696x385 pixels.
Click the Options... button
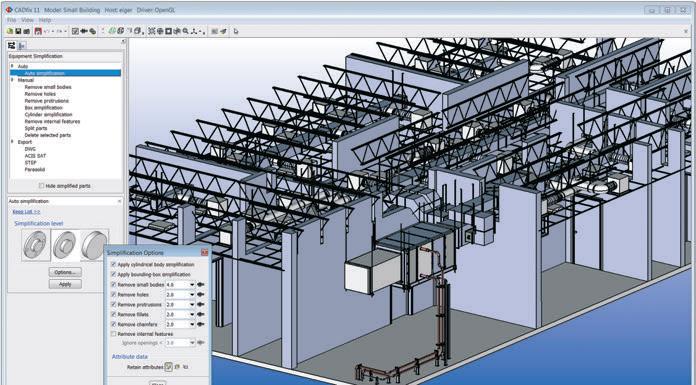pyautogui.click(x=65, y=272)
